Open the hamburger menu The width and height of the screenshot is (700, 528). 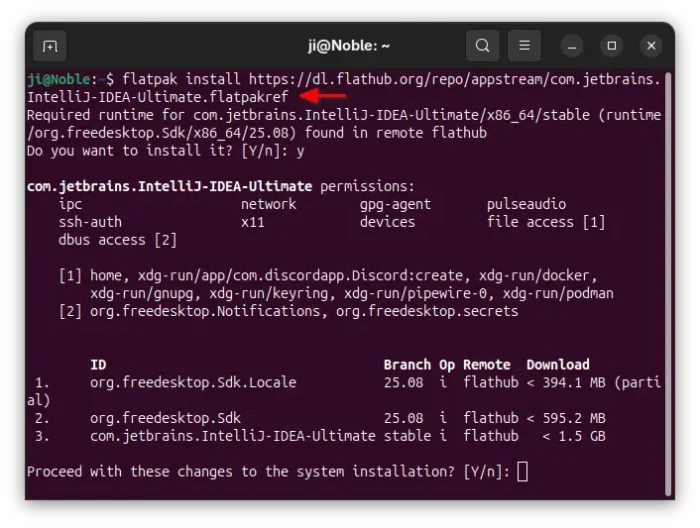click(523, 46)
